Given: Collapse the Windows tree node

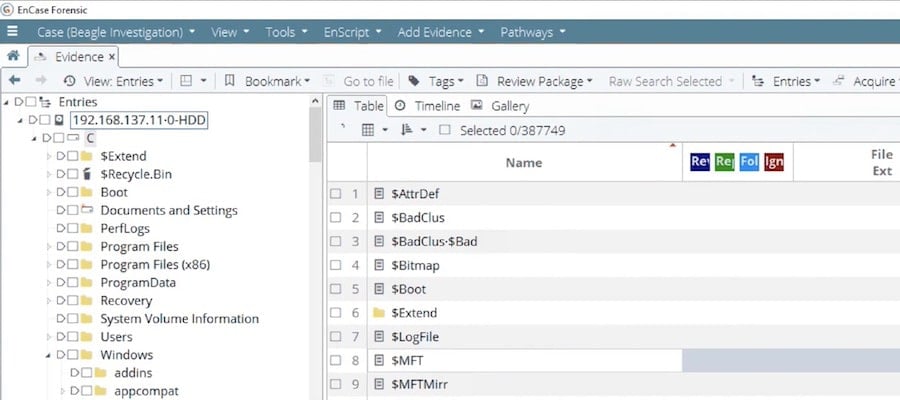Looking at the screenshot, I should tap(49, 355).
